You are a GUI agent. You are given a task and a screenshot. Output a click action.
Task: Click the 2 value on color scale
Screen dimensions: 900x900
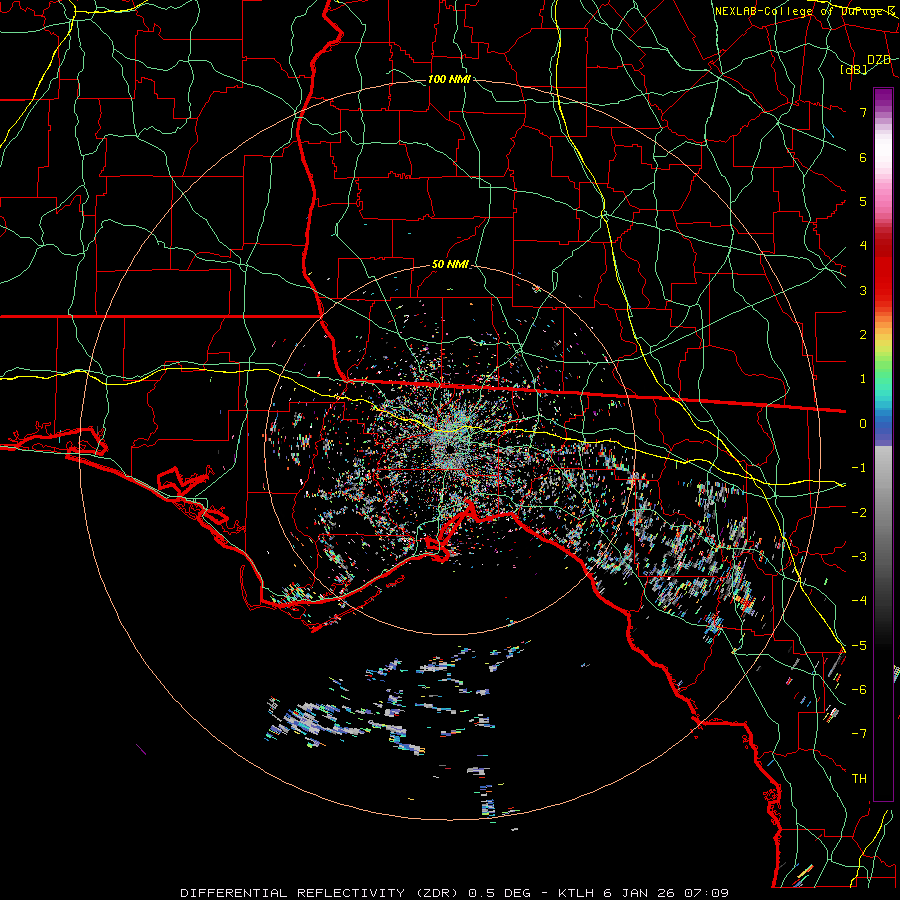(863, 335)
